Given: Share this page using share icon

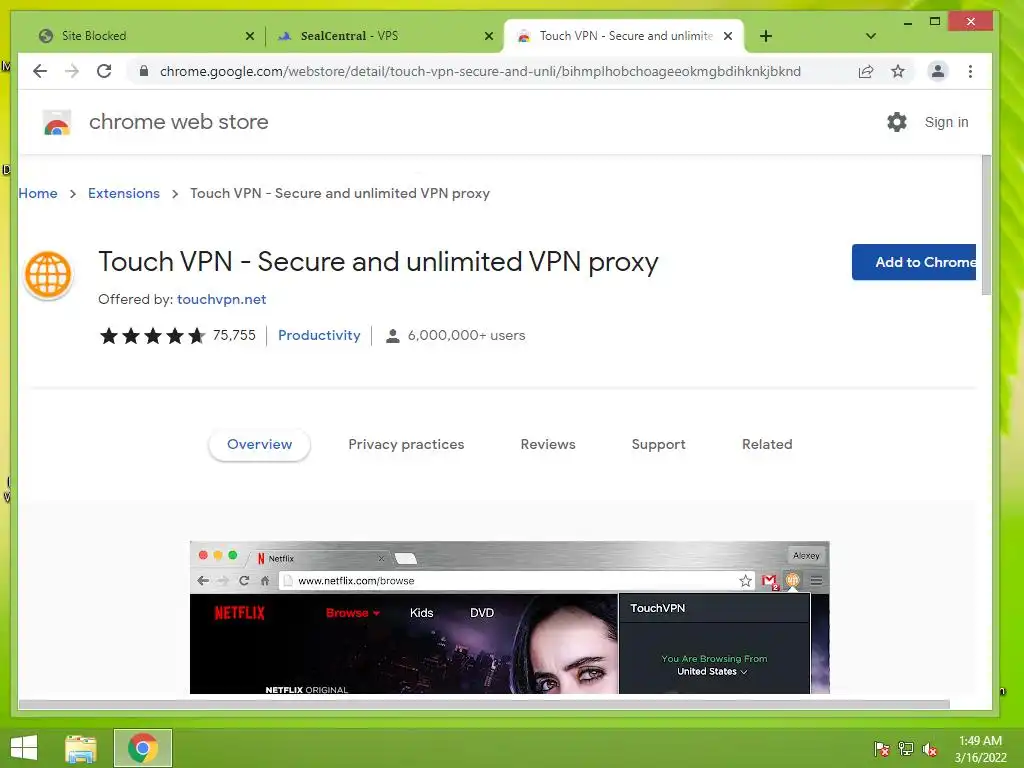Looking at the screenshot, I should pos(866,71).
